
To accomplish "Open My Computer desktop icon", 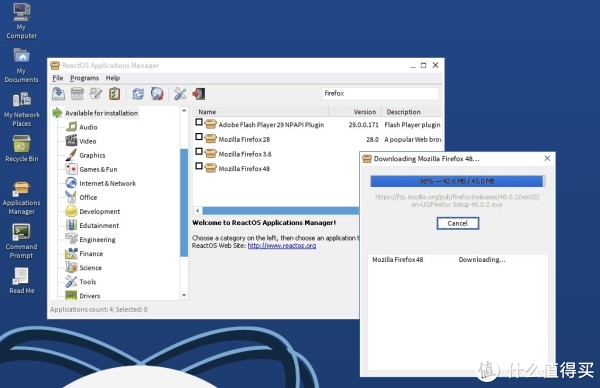I will (21, 21).
